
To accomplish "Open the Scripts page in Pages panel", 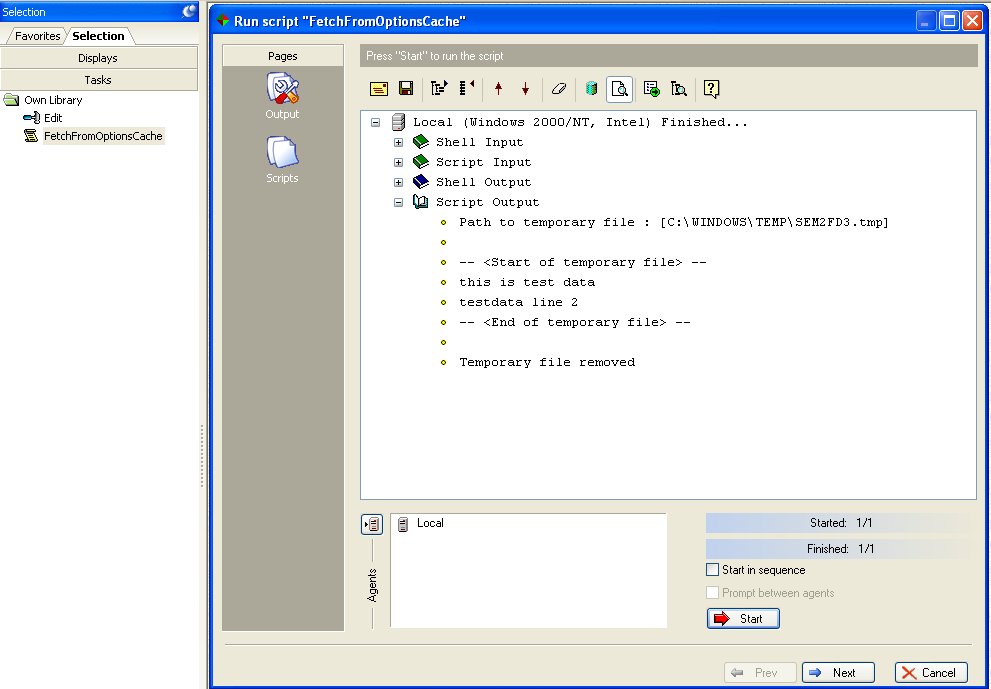I will pos(282,158).
